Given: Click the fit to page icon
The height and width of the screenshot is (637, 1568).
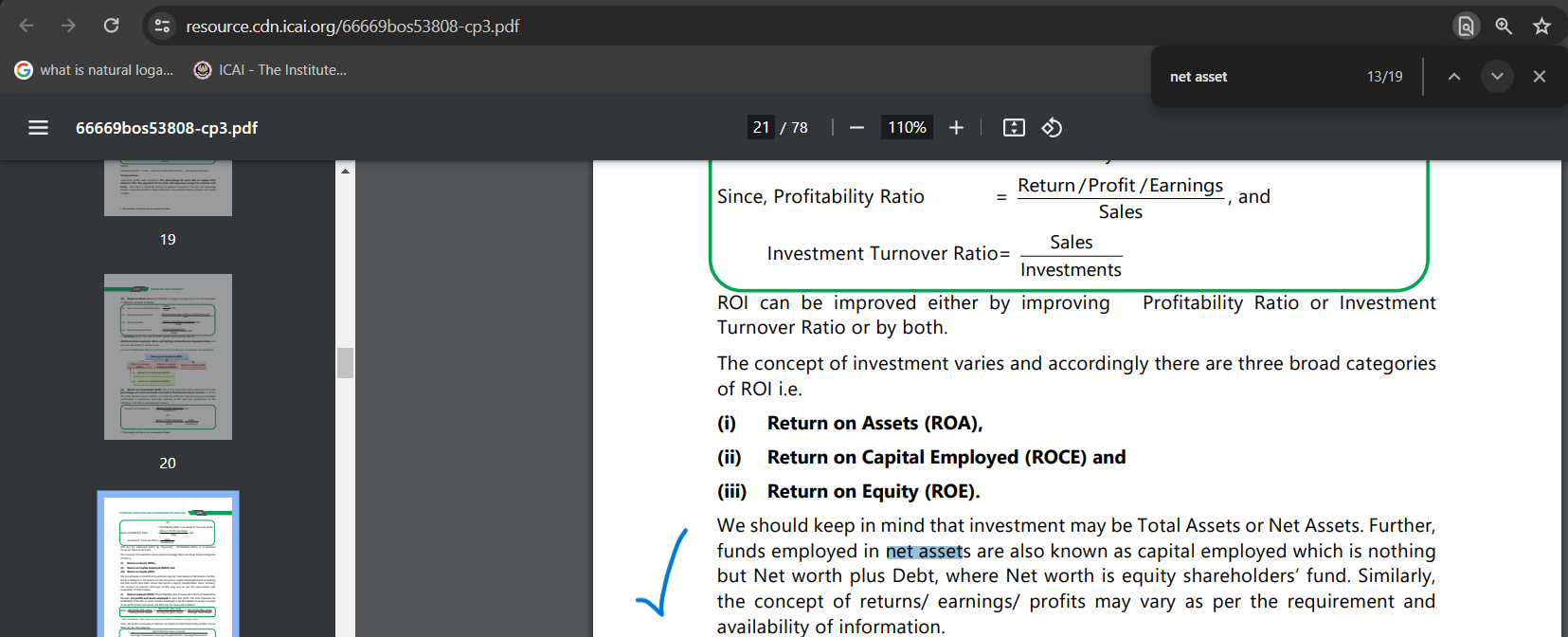Looking at the screenshot, I should 1014,127.
